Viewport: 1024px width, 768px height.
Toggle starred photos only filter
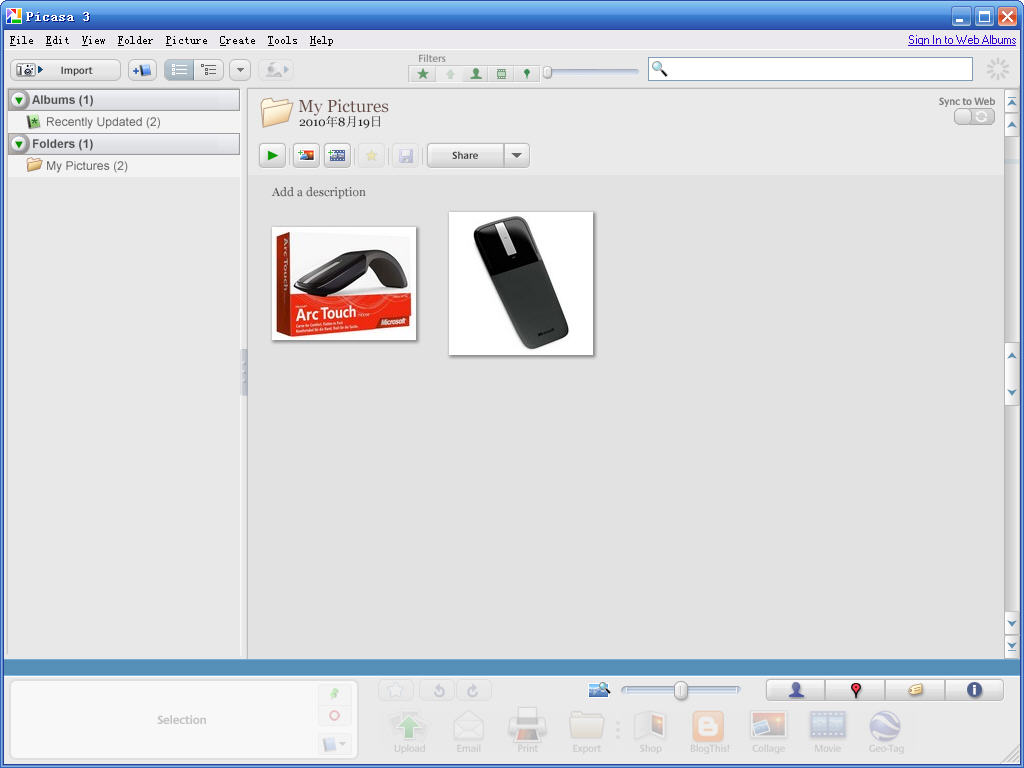[x=423, y=74]
